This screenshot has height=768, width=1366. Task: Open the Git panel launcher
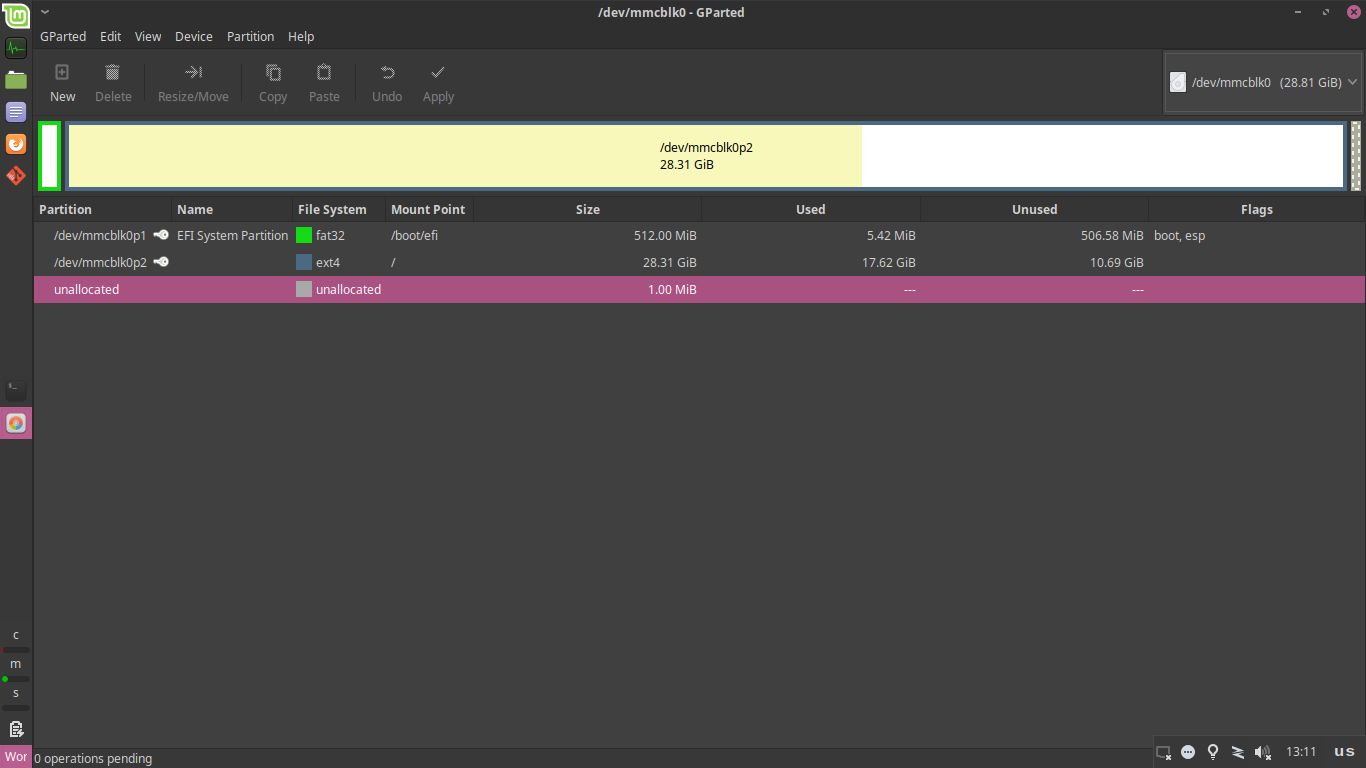pyautogui.click(x=16, y=176)
